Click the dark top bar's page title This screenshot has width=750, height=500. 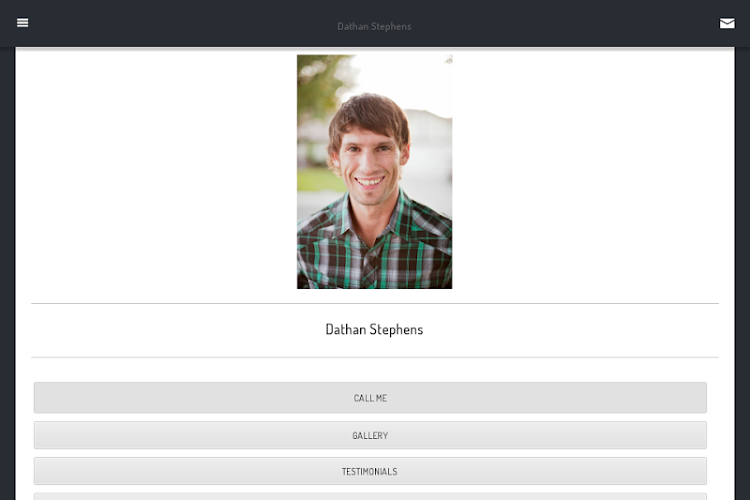coord(374,26)
